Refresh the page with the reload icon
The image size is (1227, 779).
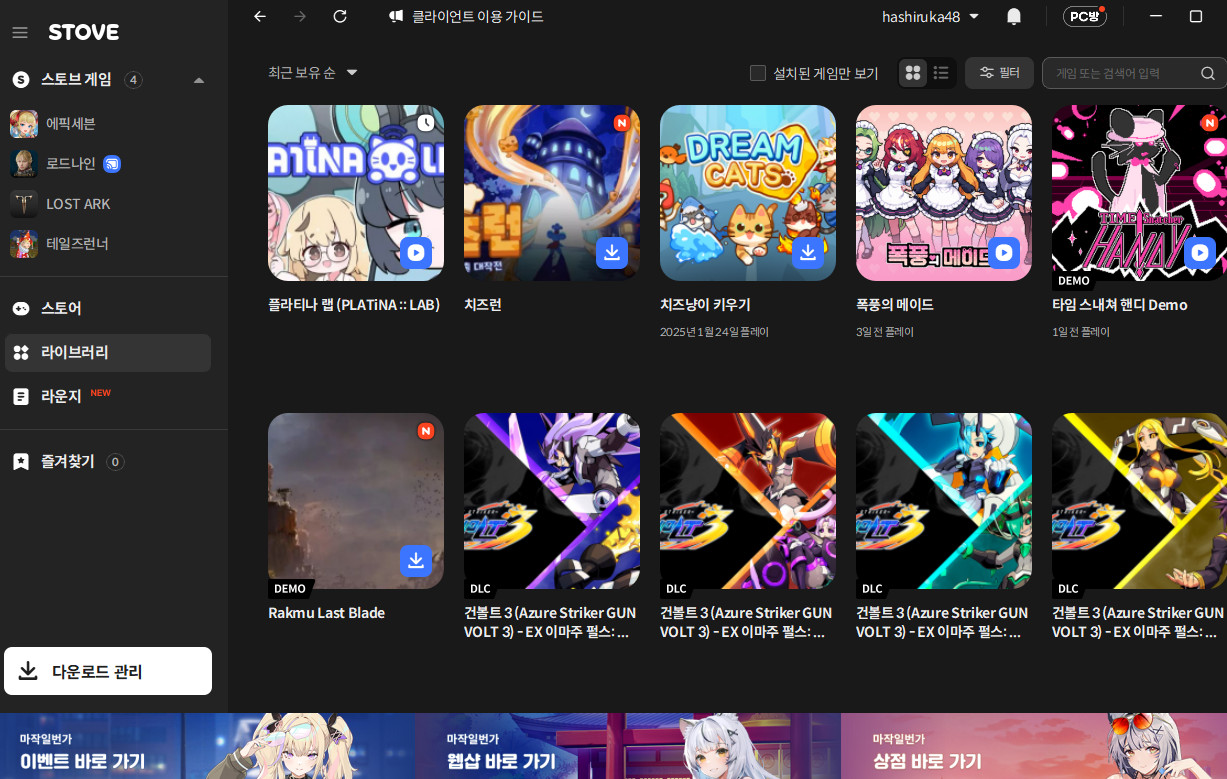click(x=340, y=16)
